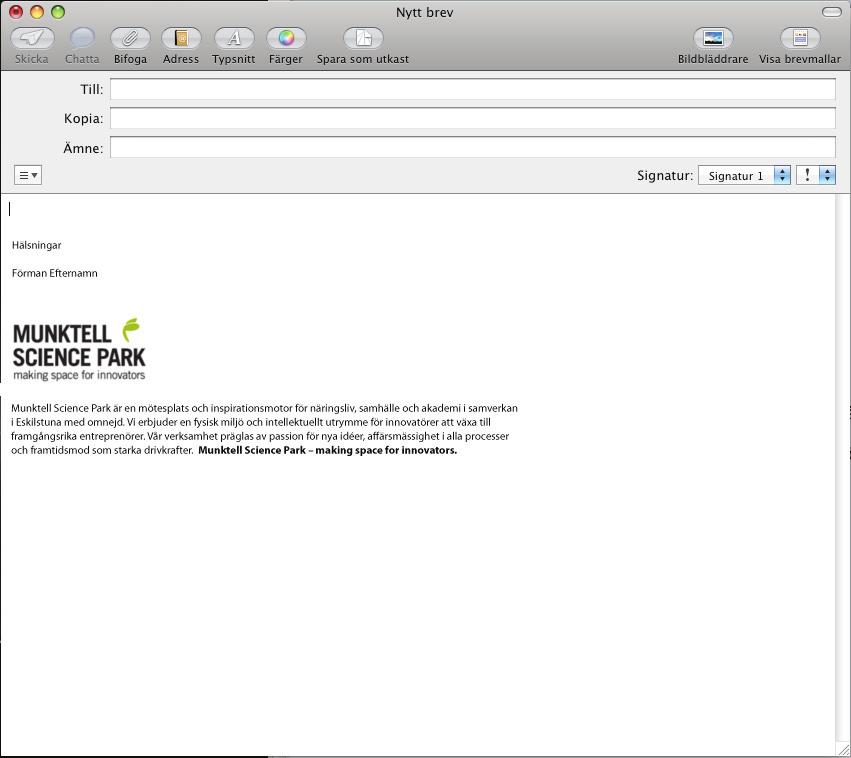Click the text 'Hälsningar'

pyautogui.click(x=36, y=245)
